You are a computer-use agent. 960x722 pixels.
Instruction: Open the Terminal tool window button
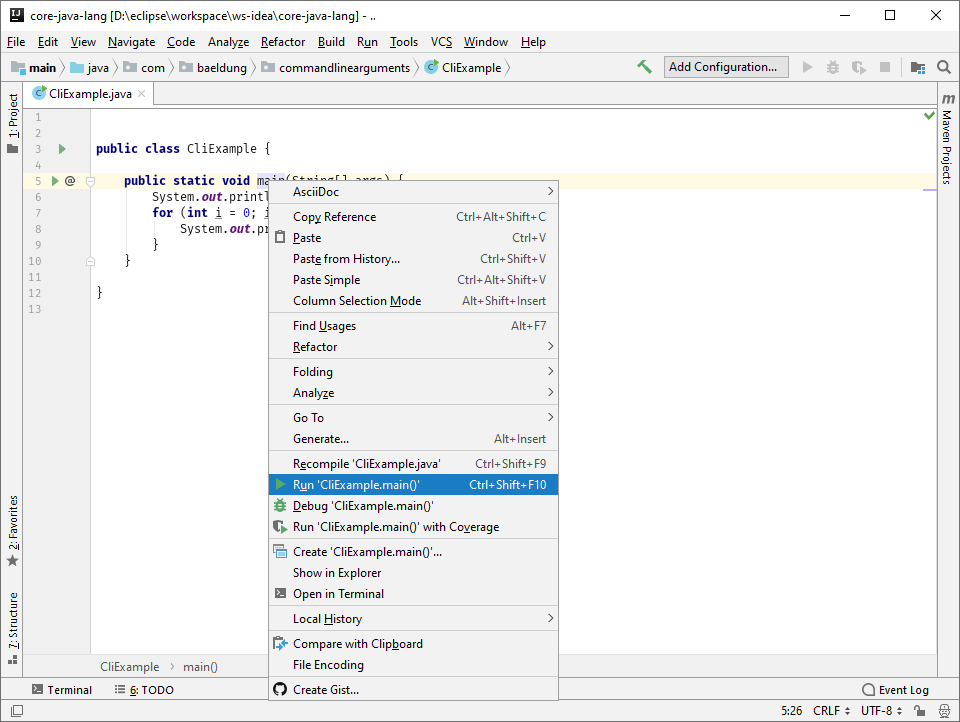[62, 690]
